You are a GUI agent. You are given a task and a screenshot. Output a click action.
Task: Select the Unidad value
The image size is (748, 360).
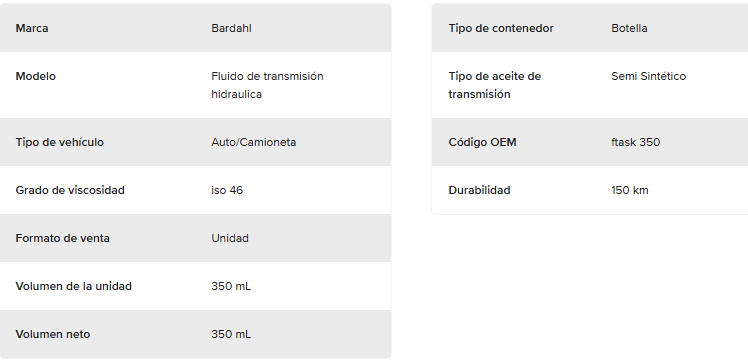tap(230, 238)
